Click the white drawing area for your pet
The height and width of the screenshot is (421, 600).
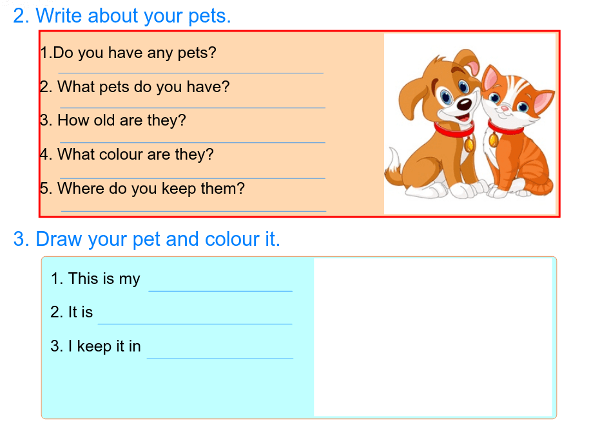433,337
